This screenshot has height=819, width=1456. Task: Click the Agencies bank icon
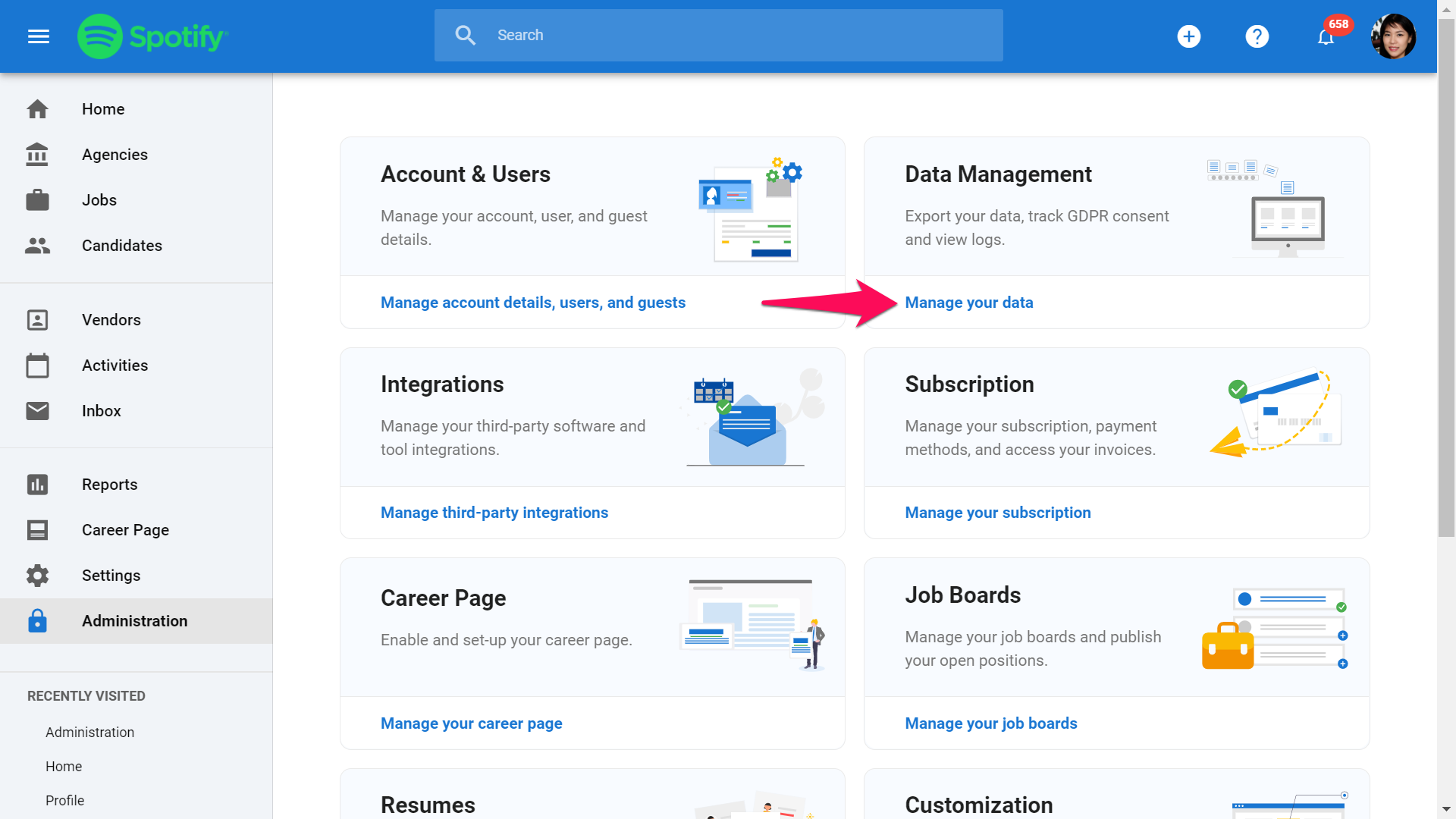tap(37, 155)
